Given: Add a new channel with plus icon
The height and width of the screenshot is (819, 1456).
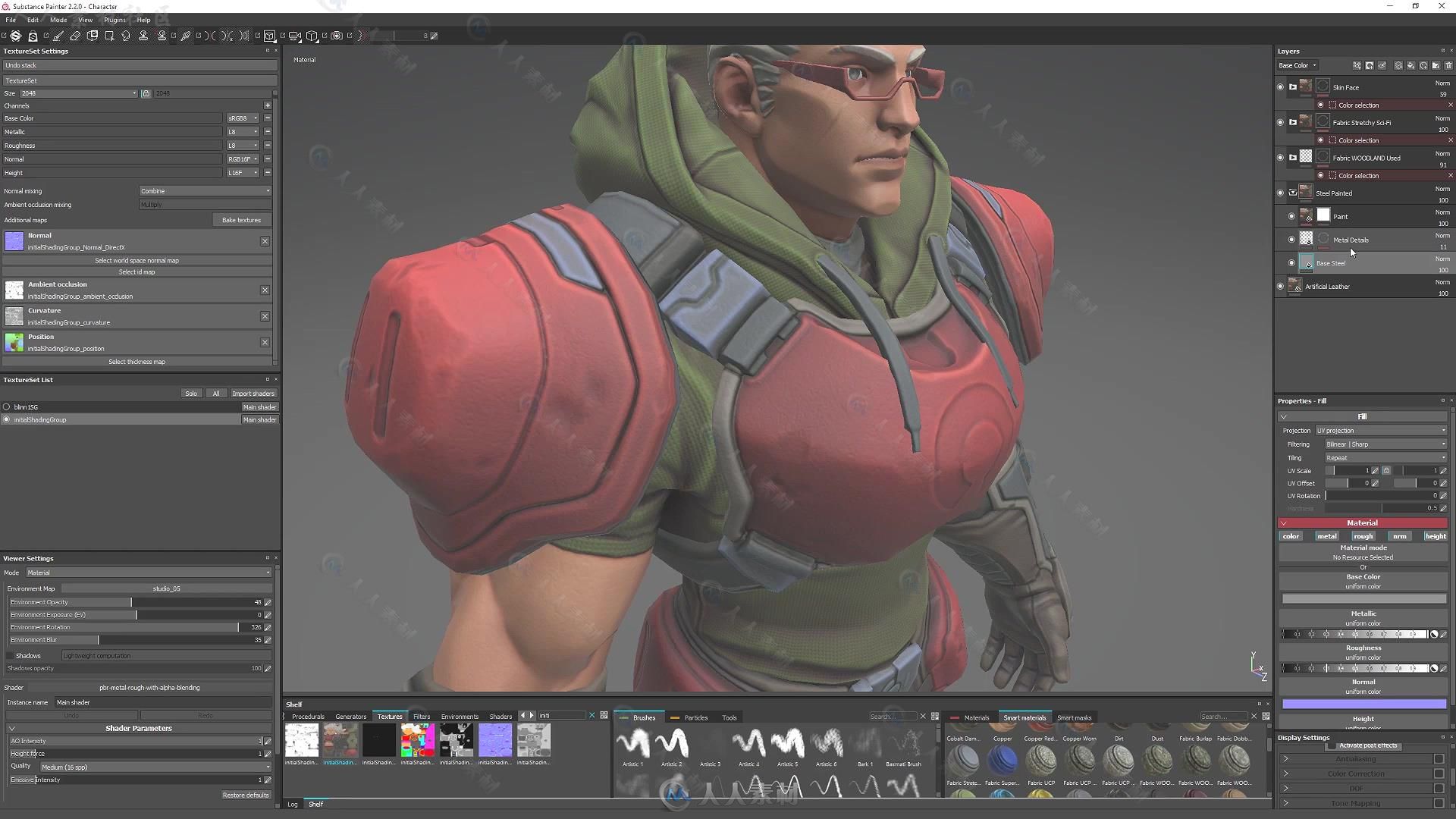Looking at the screenshot, I should pos(268,105).
